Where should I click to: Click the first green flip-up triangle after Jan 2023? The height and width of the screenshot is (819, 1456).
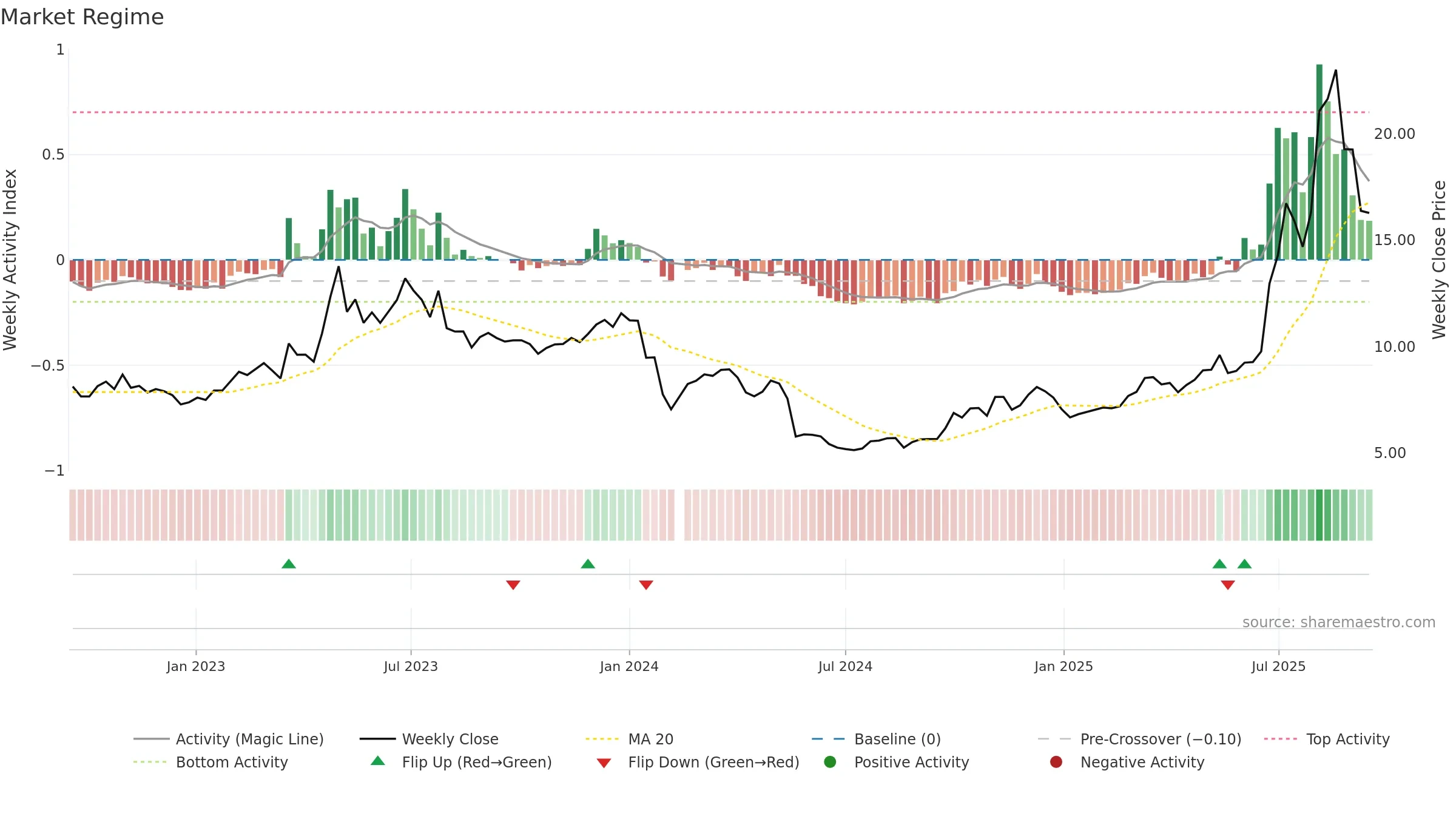(289, 564)
